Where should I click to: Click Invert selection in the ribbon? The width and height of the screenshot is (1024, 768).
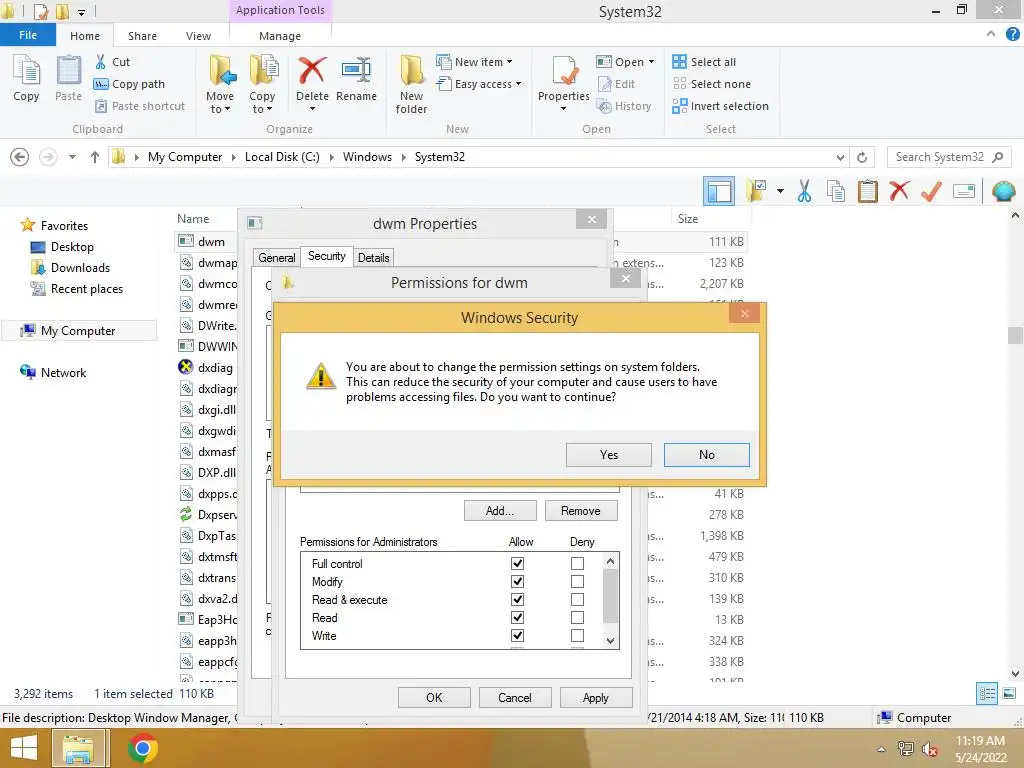720,106
